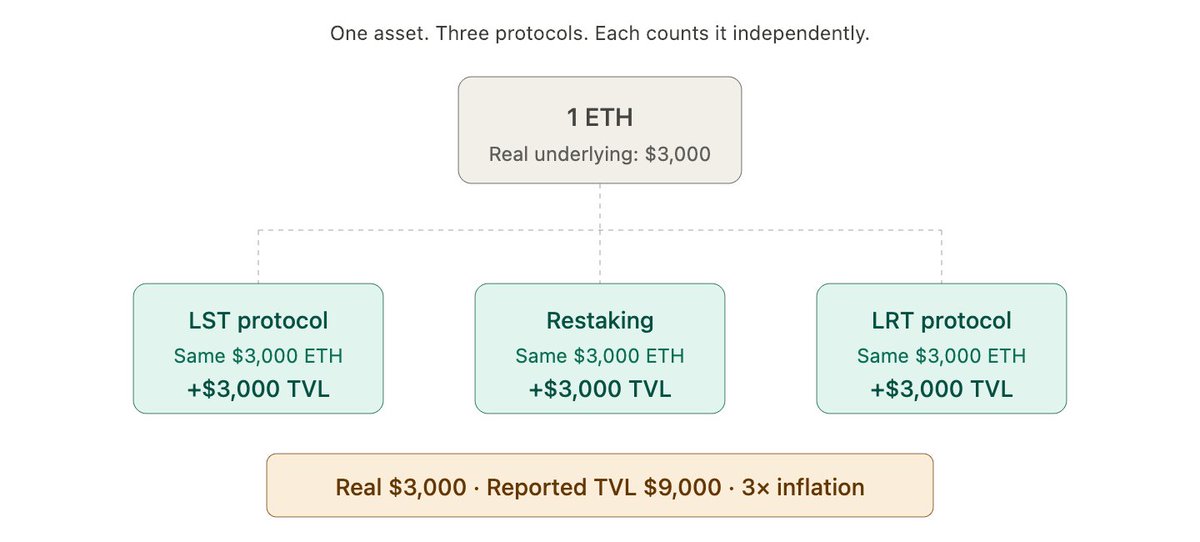Image resolution: width=1200 pixels, height=542 pixels.
Task: Click '3× inflation' in the summary banner
Action: tap(803, 488)
